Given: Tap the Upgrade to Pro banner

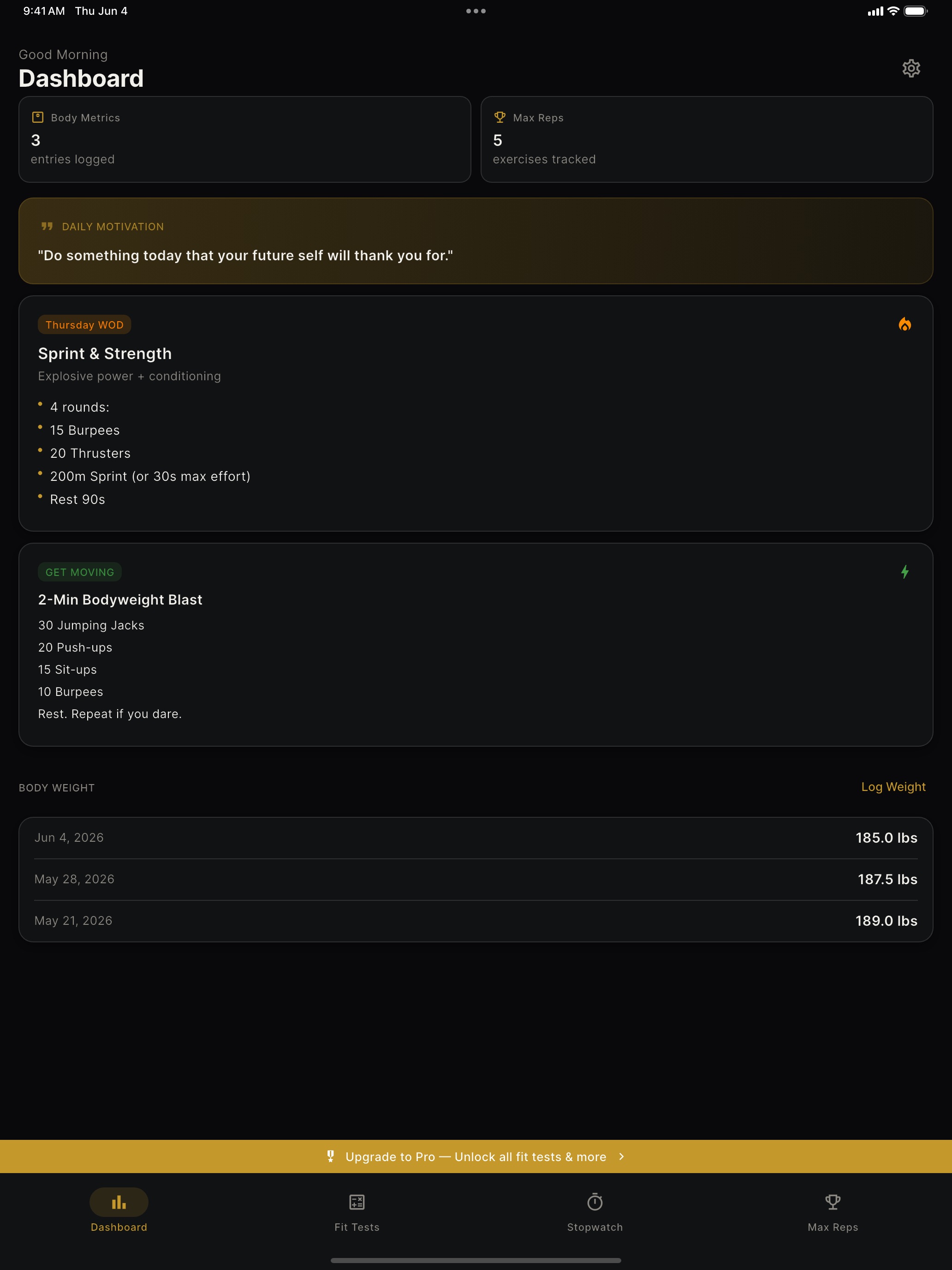Looking at the screenshot, I should 476,1156.
